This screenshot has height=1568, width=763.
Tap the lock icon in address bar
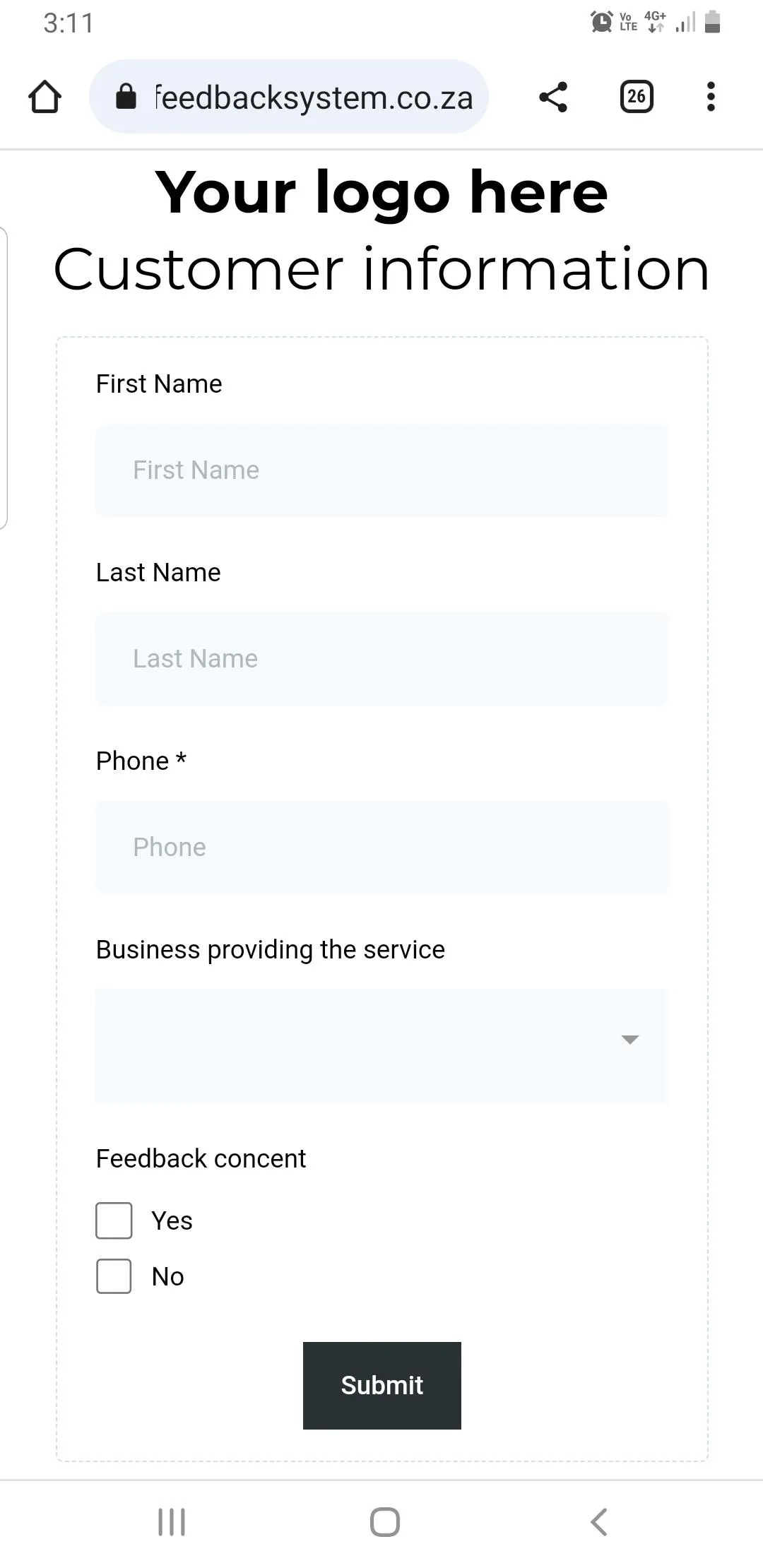(x=126, y=97)
